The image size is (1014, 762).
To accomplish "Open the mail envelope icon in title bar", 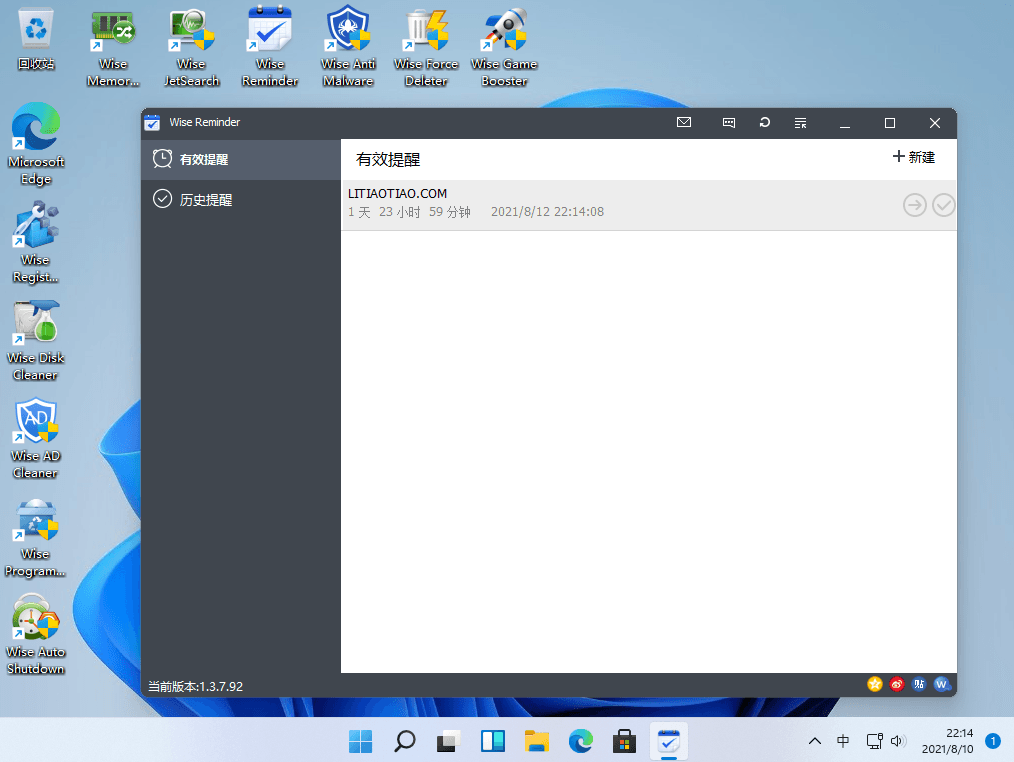I will [684, 122].
